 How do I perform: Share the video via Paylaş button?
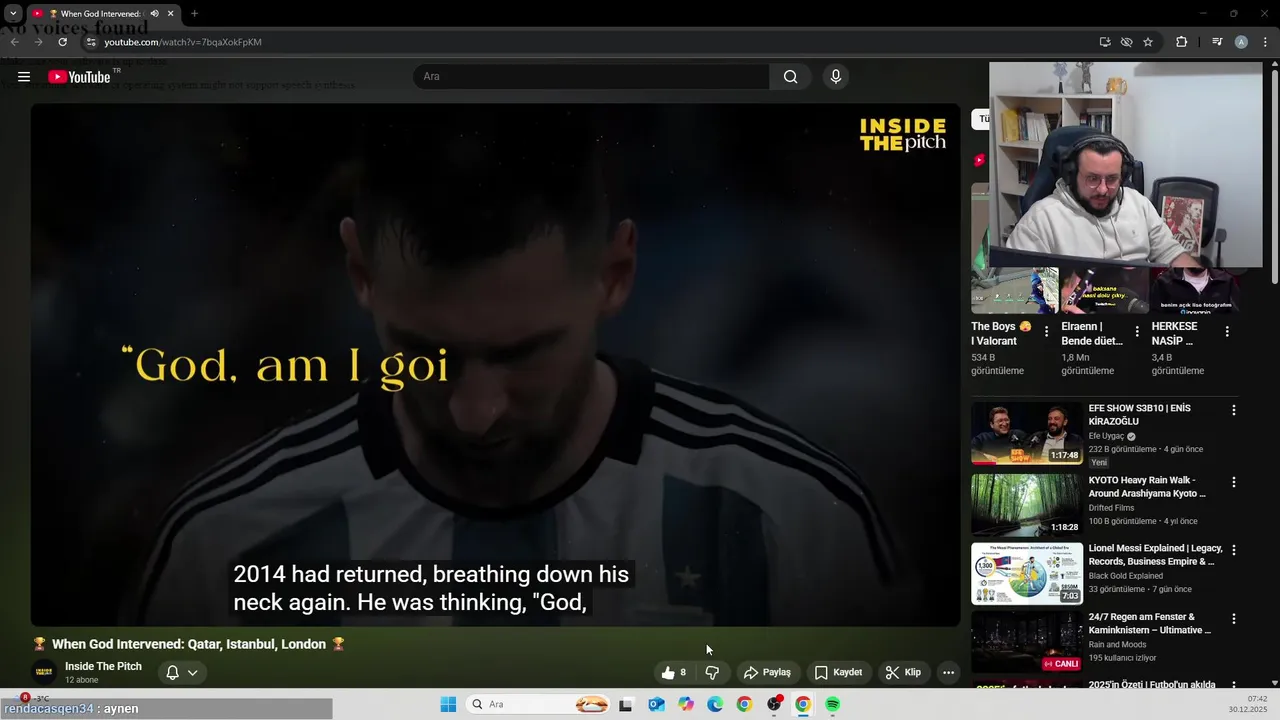point(767,672)
